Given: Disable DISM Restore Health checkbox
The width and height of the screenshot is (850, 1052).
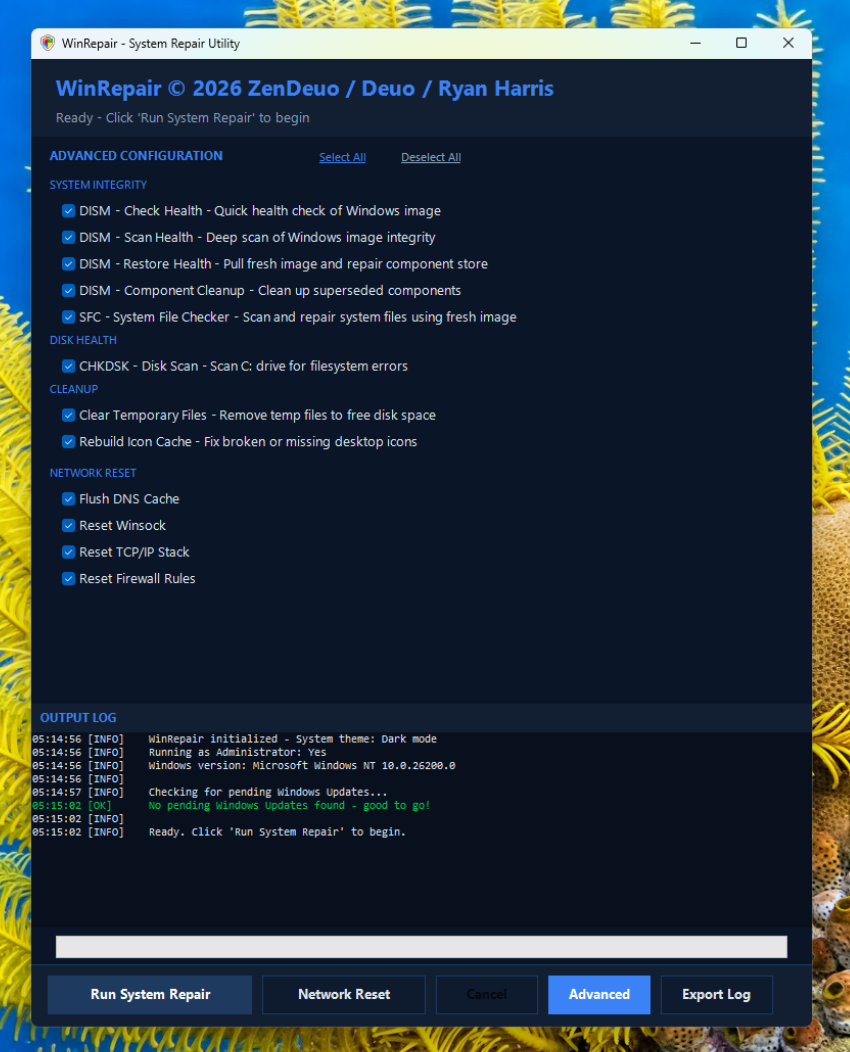Looking at the screenshot, I should [x=69, y=264].
